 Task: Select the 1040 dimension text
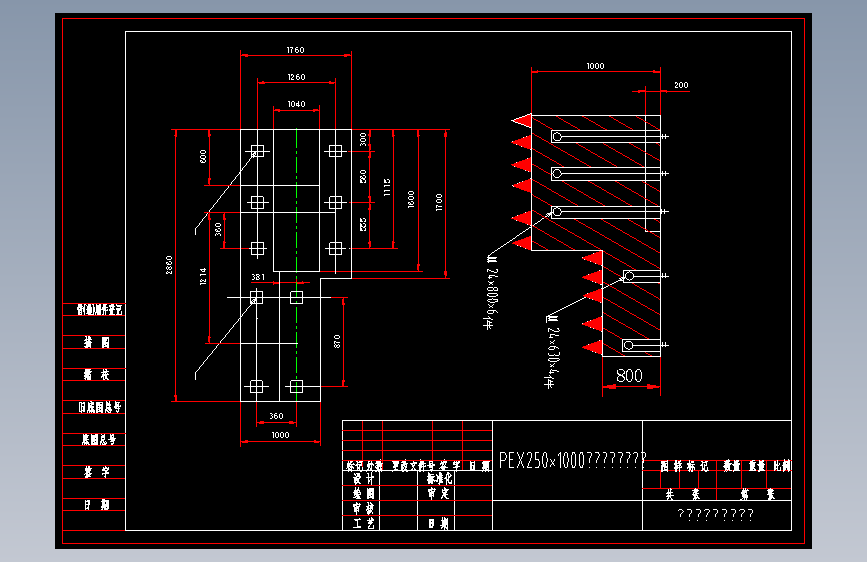(296, 105)
